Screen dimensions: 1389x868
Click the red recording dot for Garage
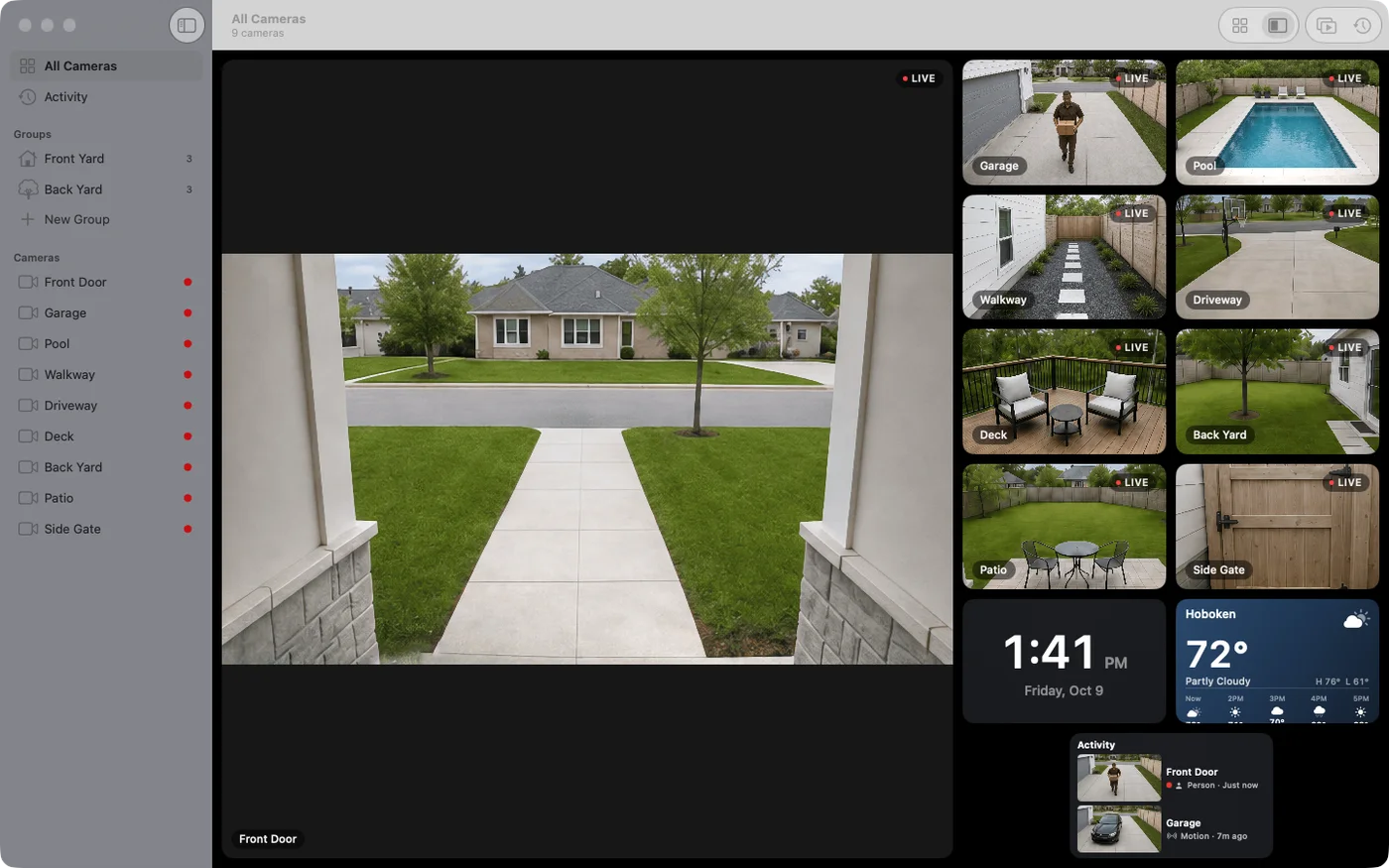coord(188,313)
